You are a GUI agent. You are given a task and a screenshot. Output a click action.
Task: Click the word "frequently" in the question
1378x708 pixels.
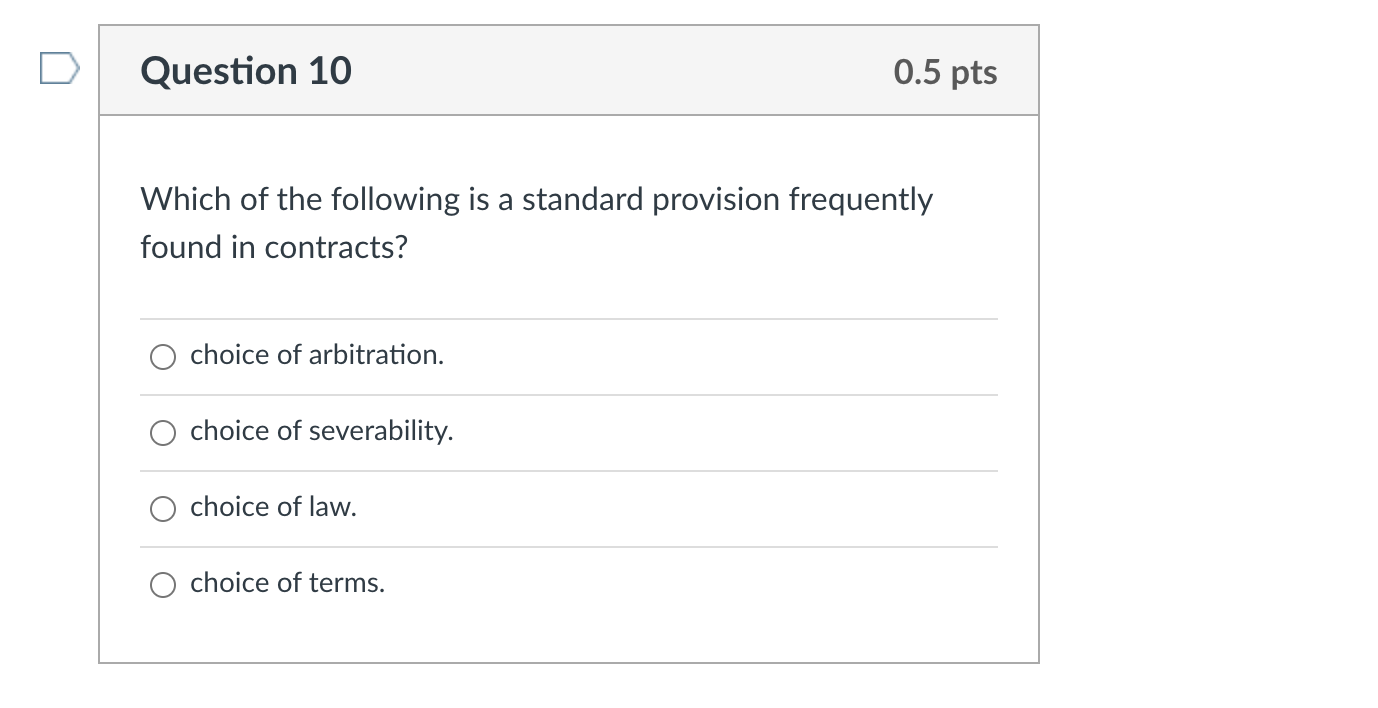click(860, 200)
